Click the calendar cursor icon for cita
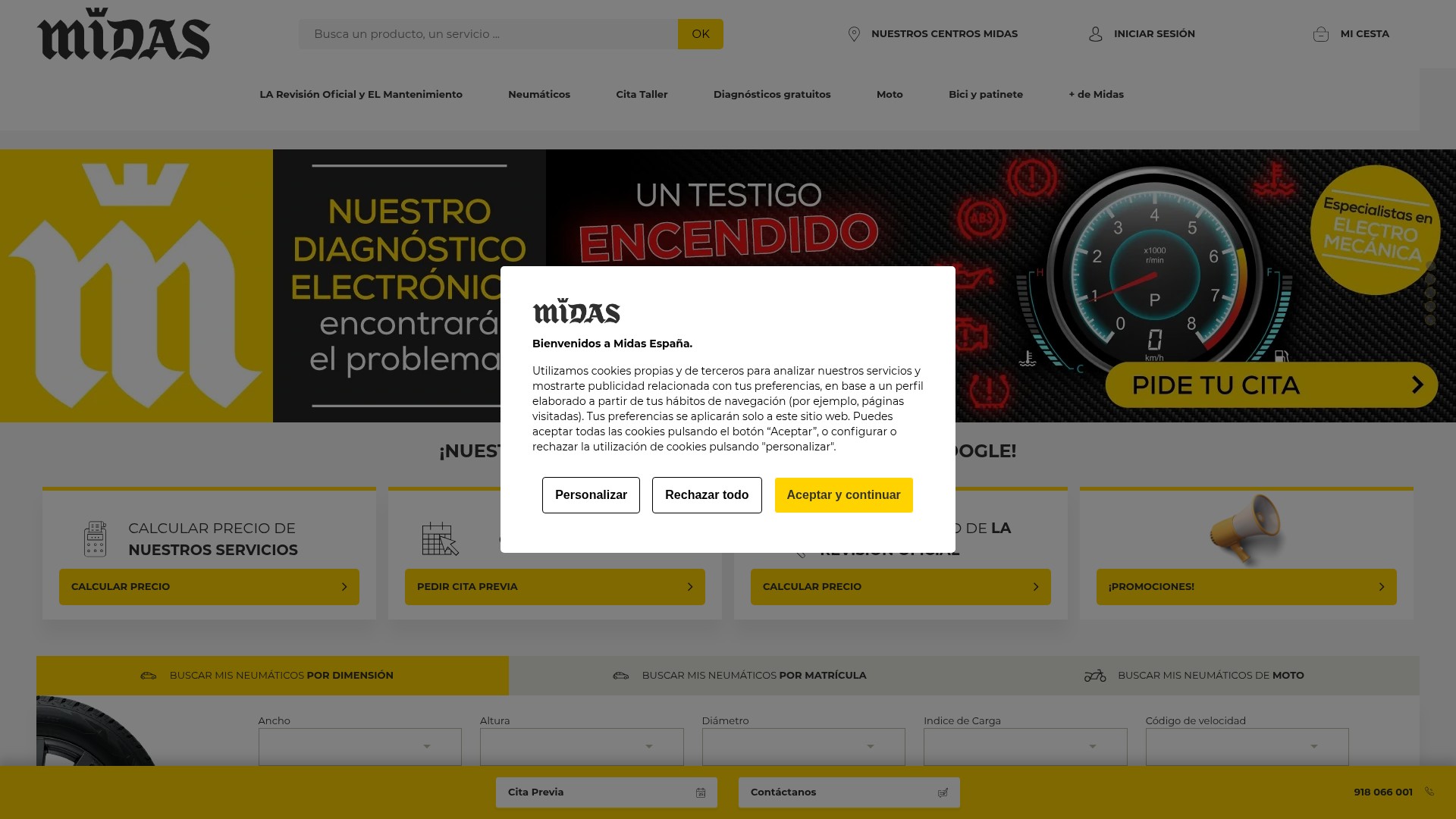The height and width of the screenshot is (819, 1456). point(441,539)
